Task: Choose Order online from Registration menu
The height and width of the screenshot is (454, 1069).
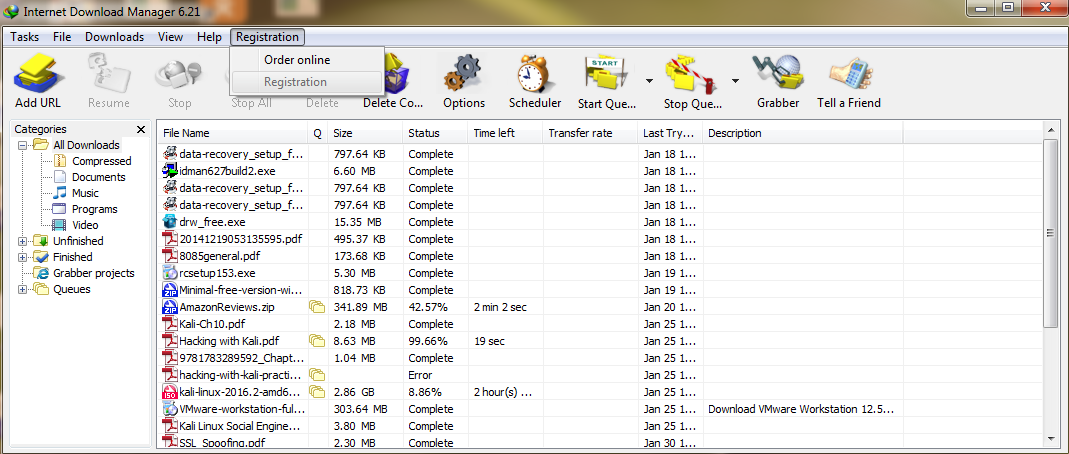Action: 307,60
